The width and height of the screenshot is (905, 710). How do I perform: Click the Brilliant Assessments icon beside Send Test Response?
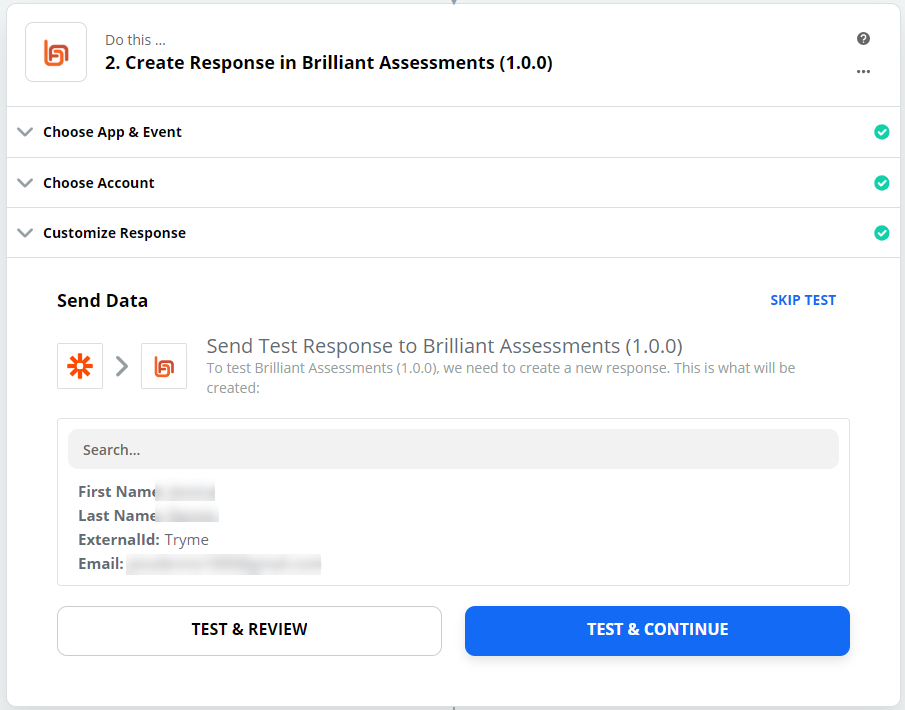point(164,366)
